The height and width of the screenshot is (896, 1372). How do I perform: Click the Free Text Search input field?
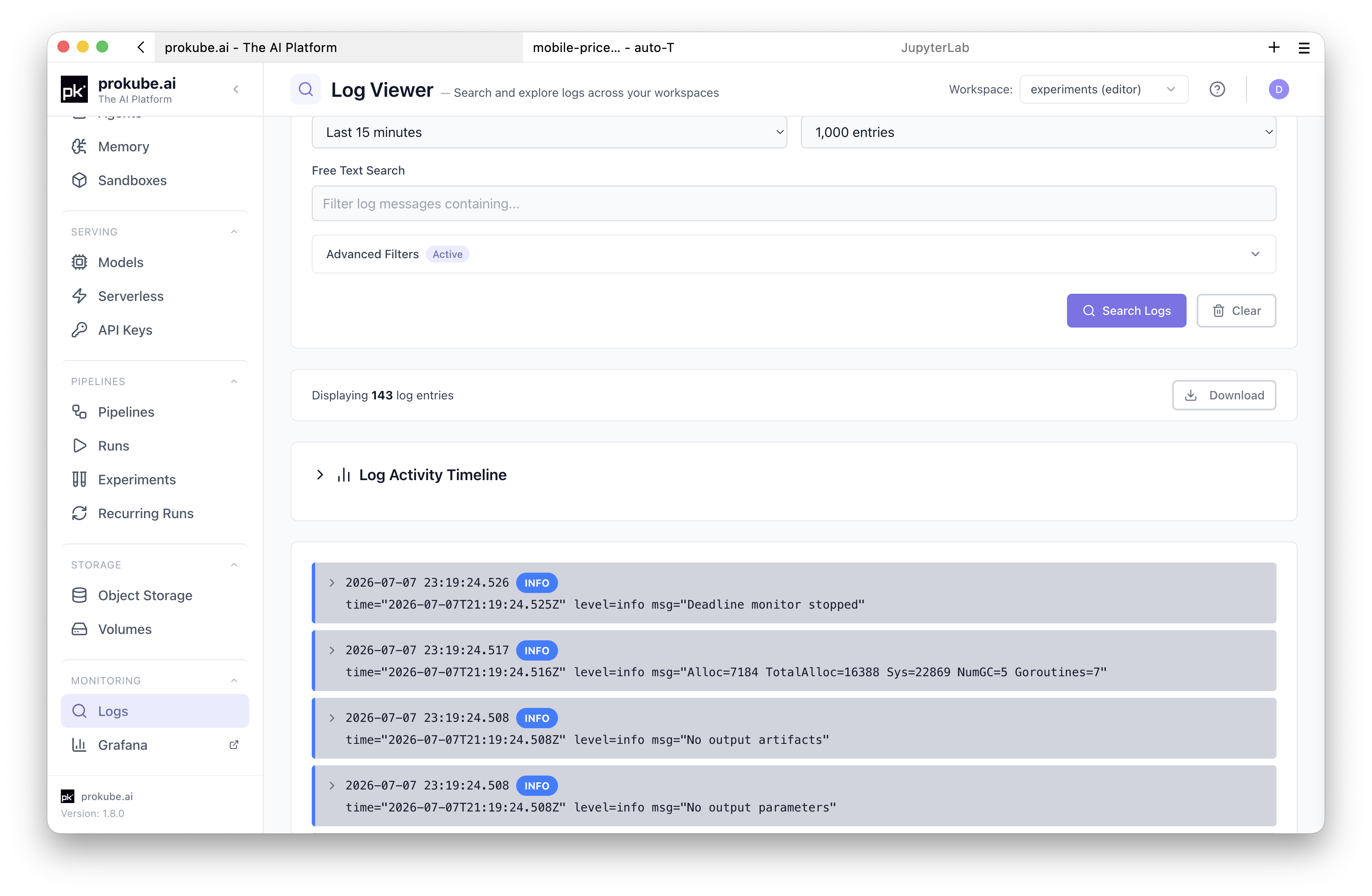click(x=794, y=204)
